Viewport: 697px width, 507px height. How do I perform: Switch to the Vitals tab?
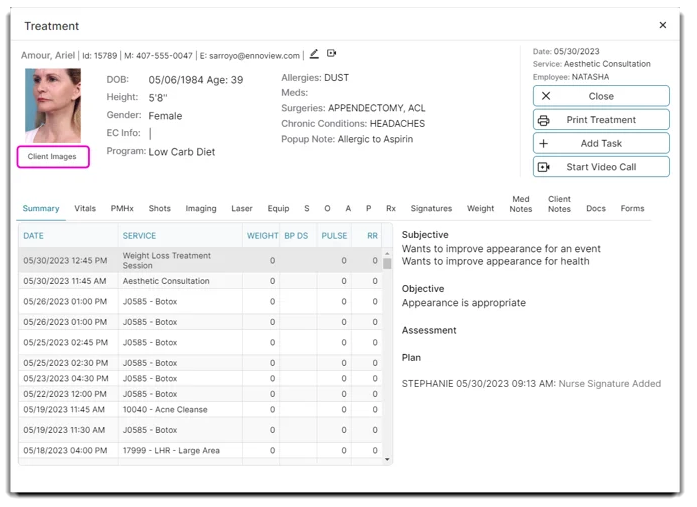[x=85, y=209]
